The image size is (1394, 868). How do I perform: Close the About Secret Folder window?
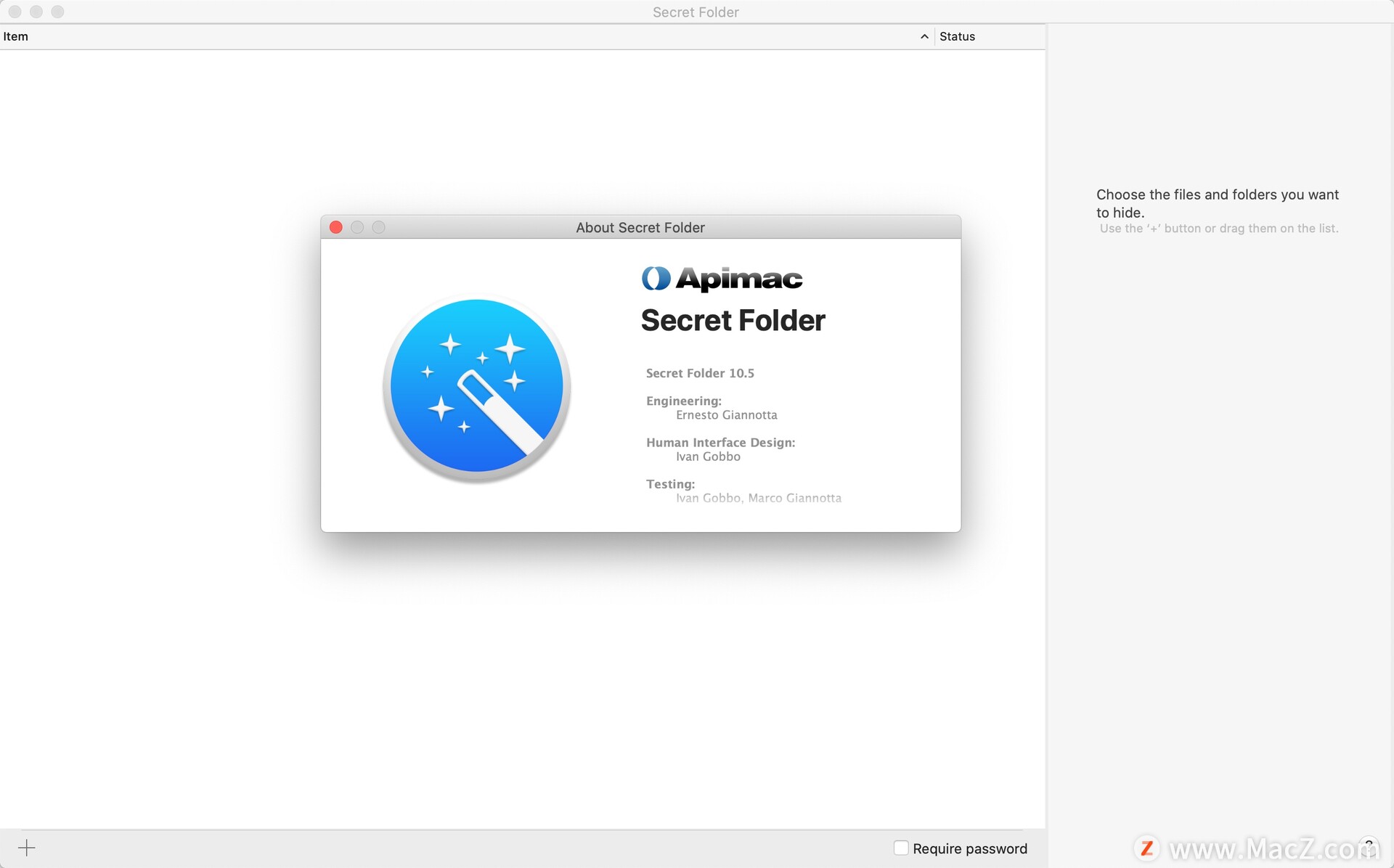click(336, 227)
